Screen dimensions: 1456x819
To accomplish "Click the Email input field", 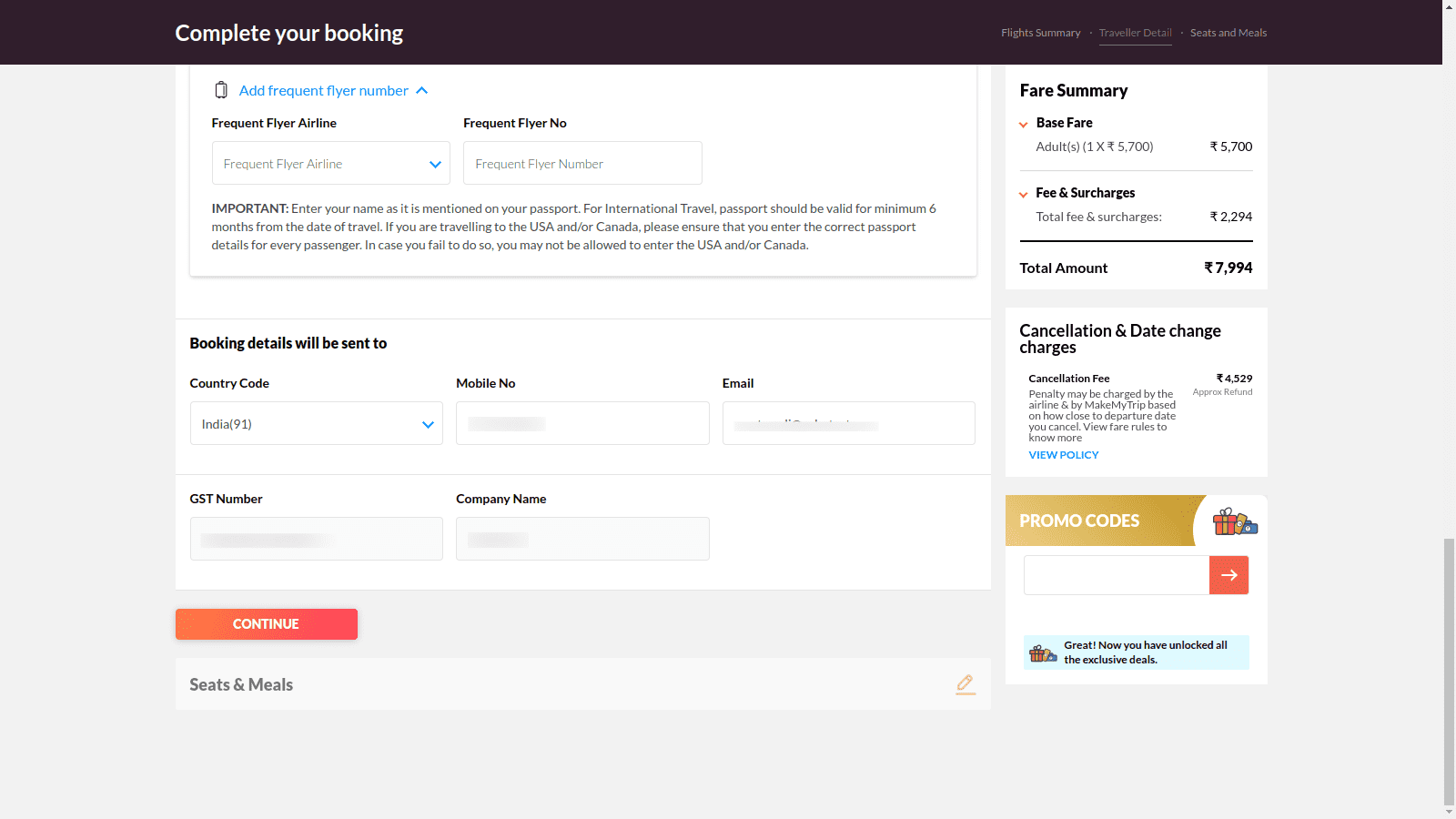I will 847,423.
